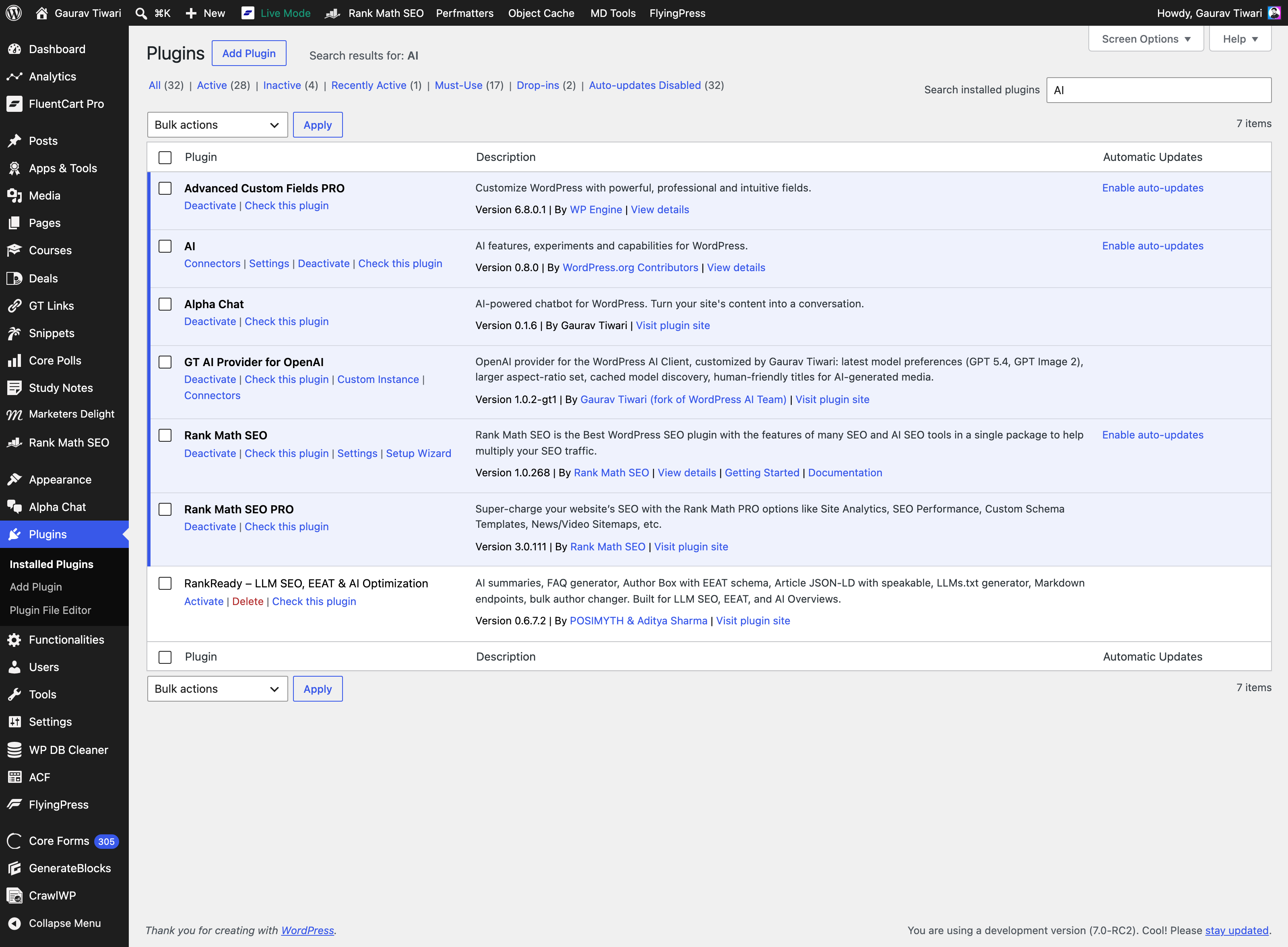Click the home icon beside Gaurav Tiwari
This screenshot has width=1288, height=947.
pos(41,12)
